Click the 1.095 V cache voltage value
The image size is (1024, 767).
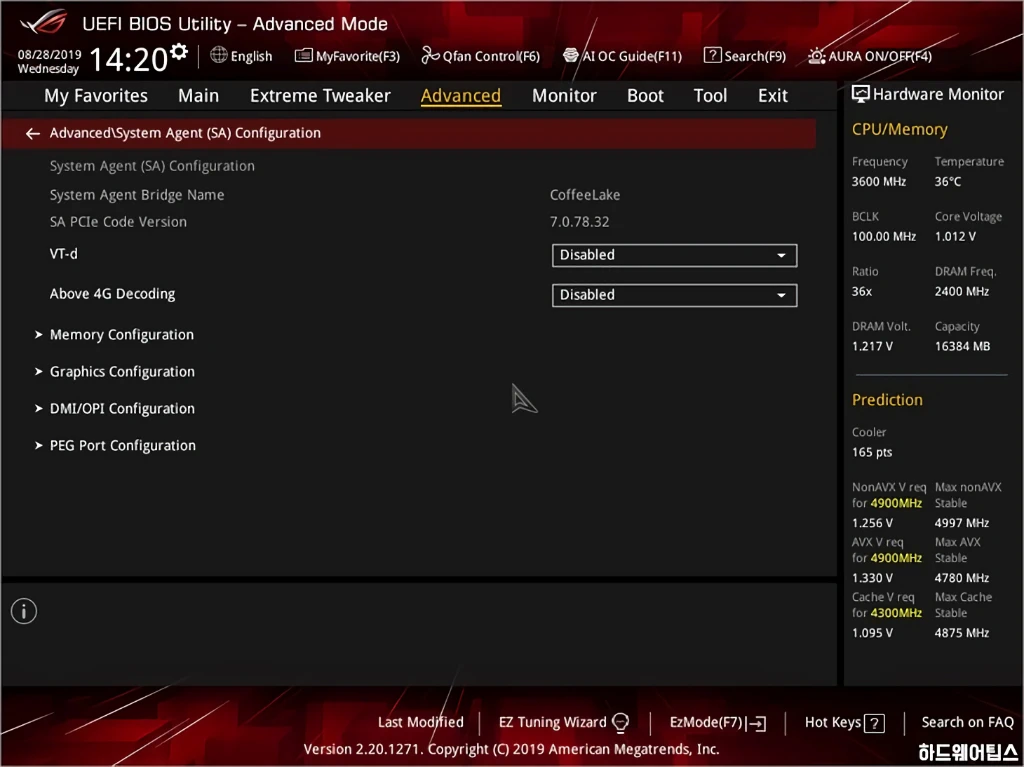(872, 633)
